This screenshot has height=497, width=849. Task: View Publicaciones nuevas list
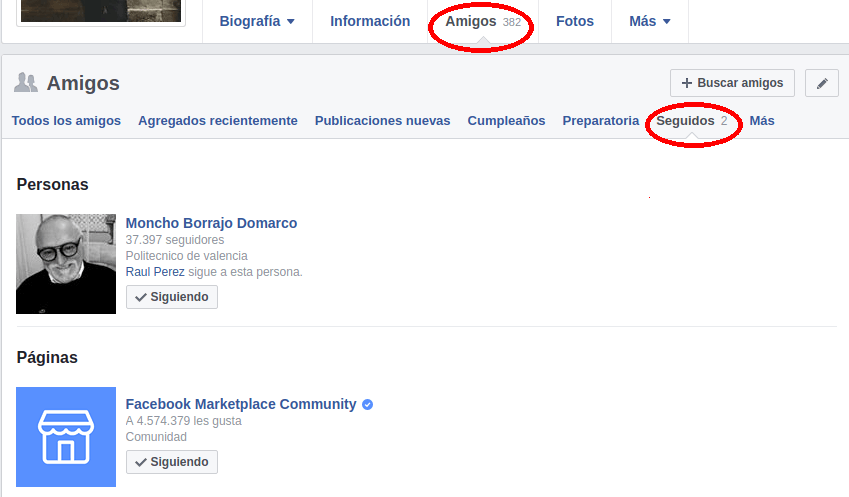382,121
